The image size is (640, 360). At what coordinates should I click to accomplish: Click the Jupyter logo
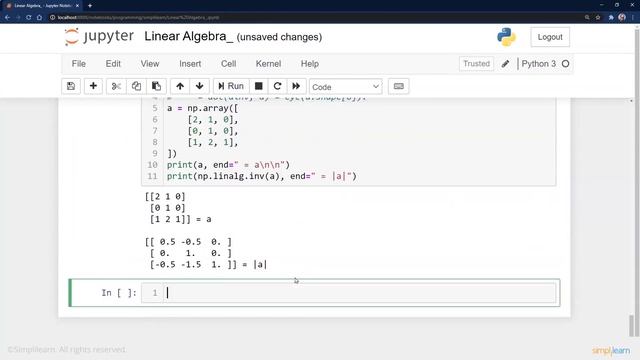click(99, 37)
